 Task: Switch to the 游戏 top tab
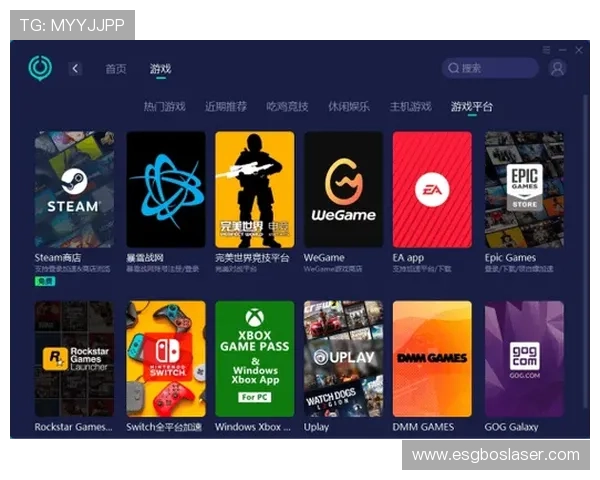160,69
